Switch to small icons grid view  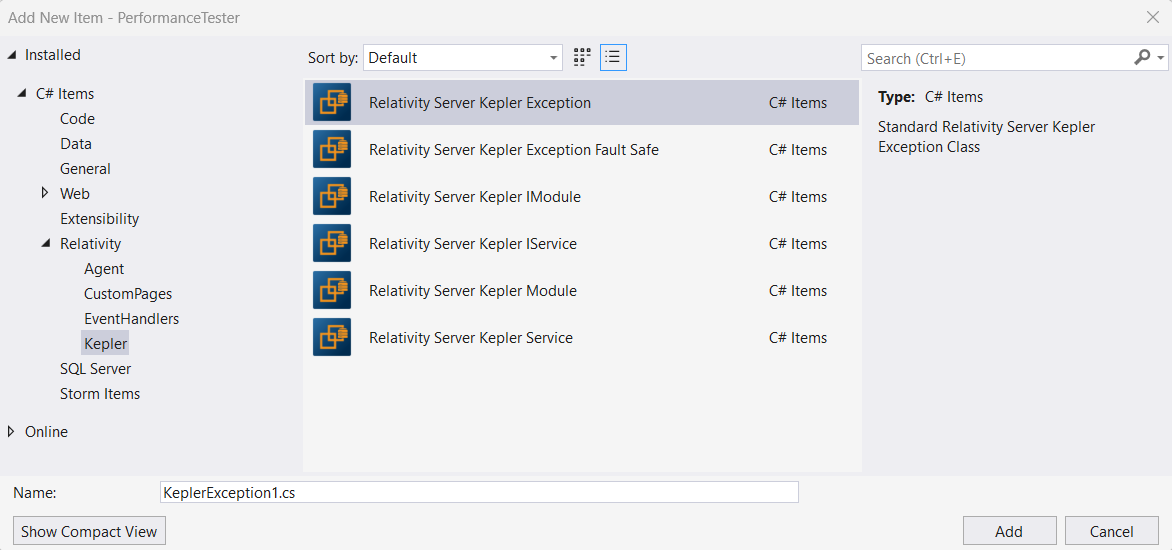(582, 58)
